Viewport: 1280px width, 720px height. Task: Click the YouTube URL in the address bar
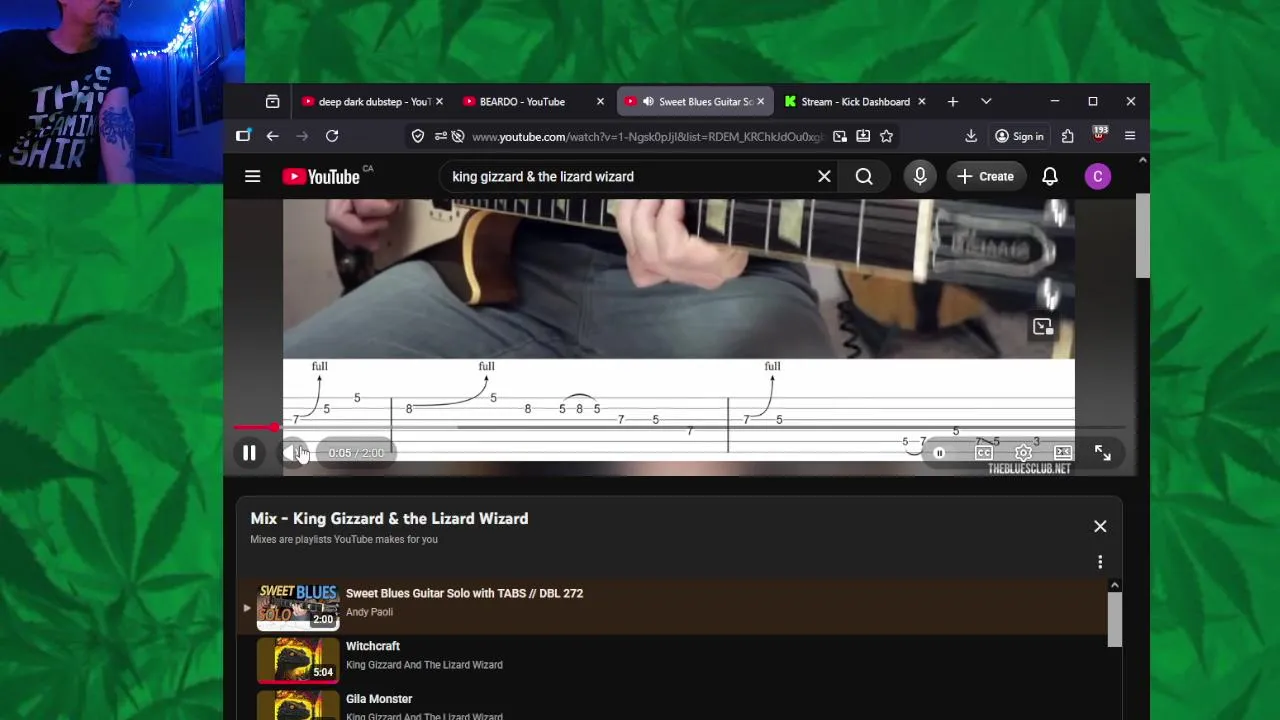[647, 136]
